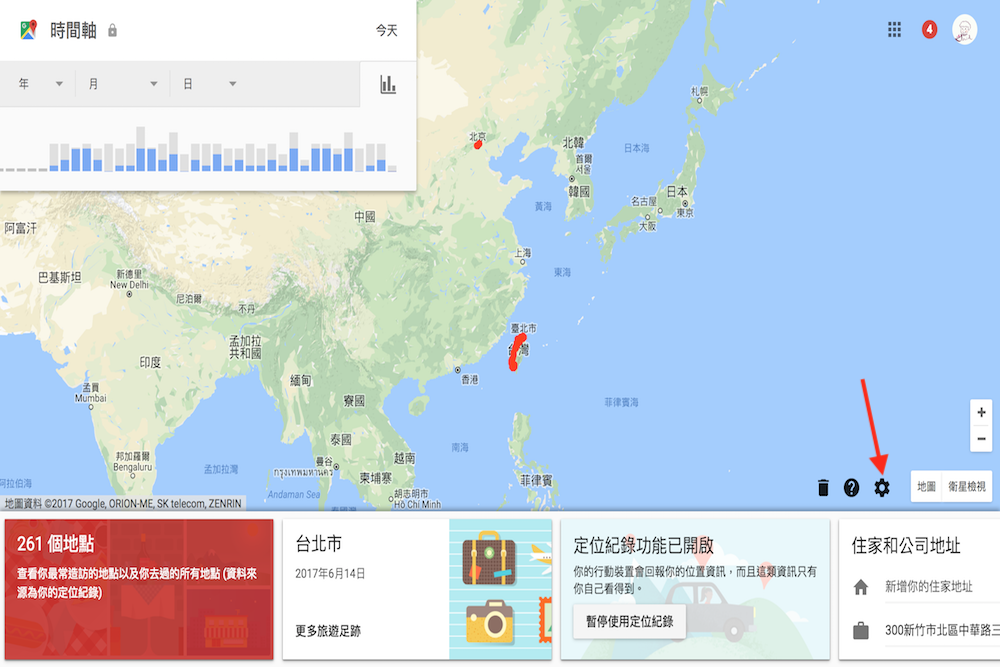The width and height of the screenshot is (1000, 667).
Task: Click 新增你的住家地址 entry
Action: click(928, 588)
